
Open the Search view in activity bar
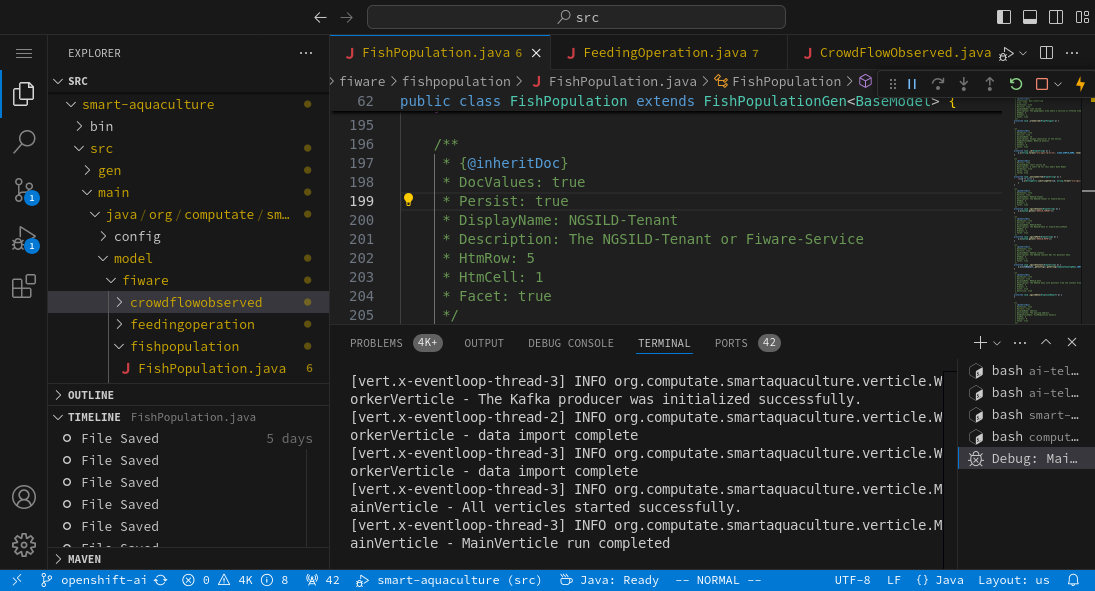pos(24,141)
